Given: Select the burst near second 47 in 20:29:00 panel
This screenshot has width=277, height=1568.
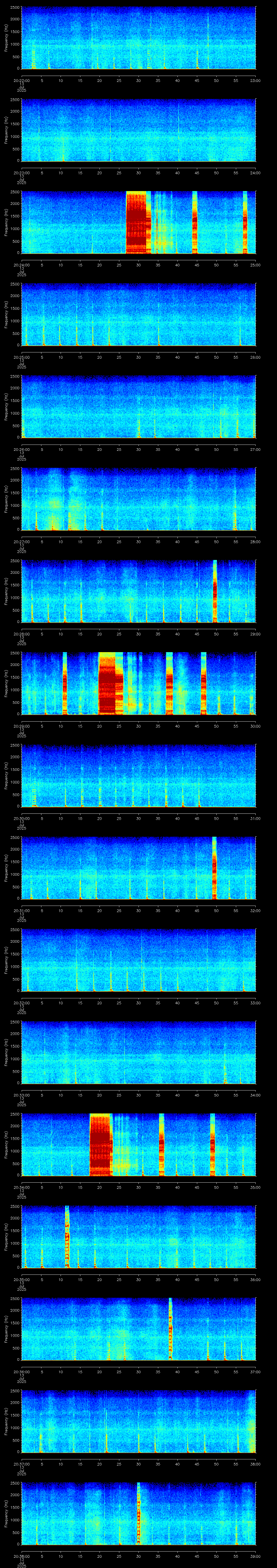Looking at the screenshot, I should click(x=203, y=683).
